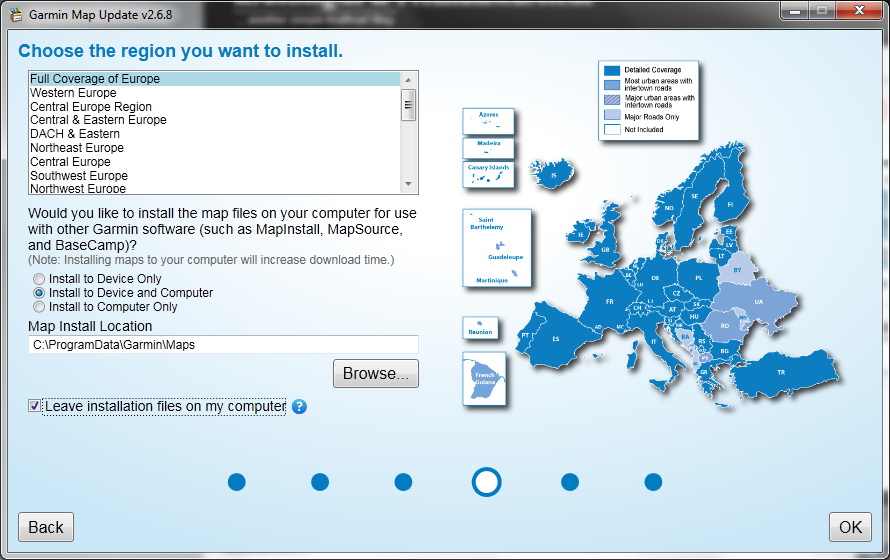Click the Canary Islands inset map
The image size is (890, 560).
[x=488, y=174]
